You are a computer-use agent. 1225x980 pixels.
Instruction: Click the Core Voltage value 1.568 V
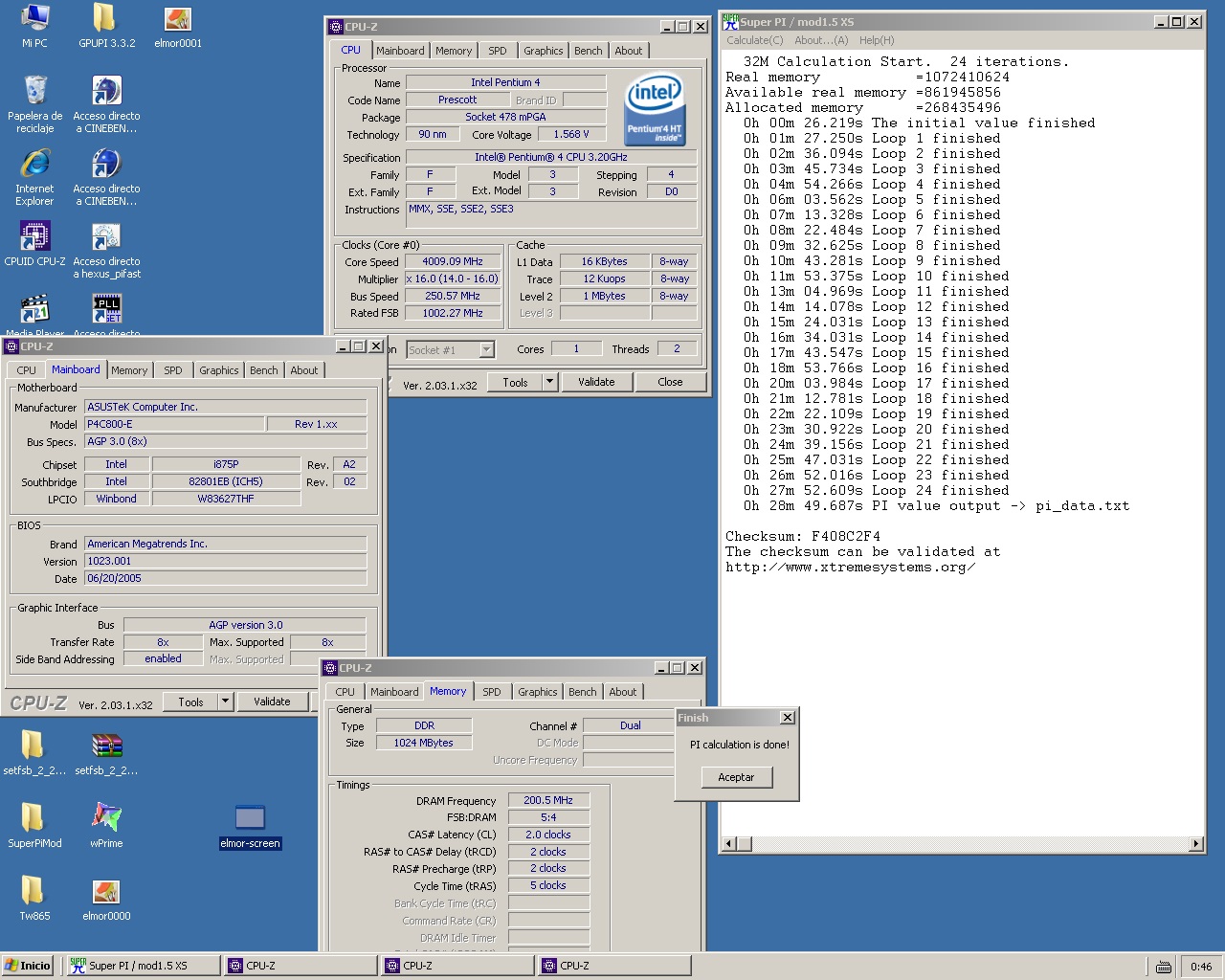[x=571, y=134]
